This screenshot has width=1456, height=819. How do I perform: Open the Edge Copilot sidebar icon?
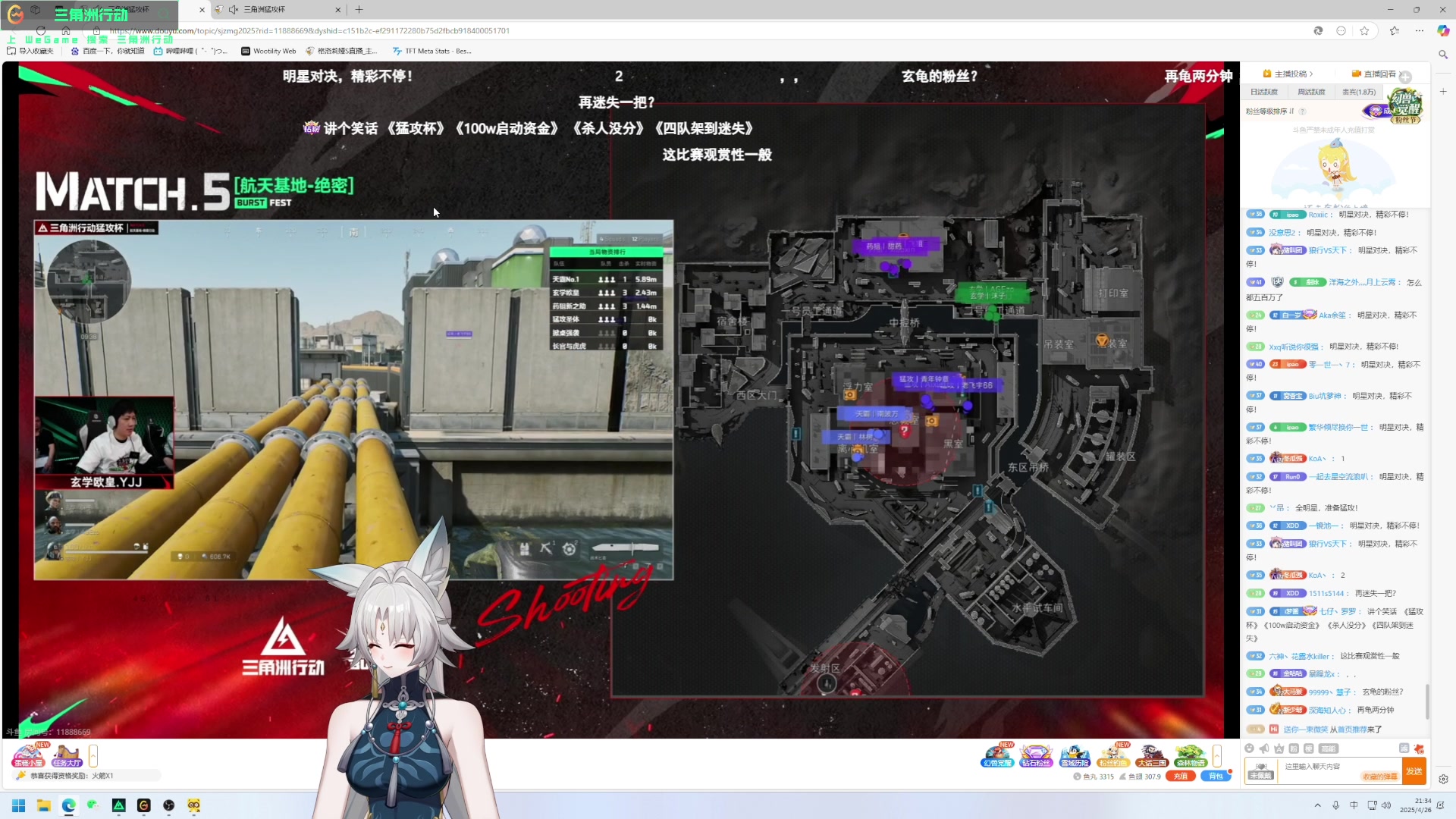point(1443,31)
